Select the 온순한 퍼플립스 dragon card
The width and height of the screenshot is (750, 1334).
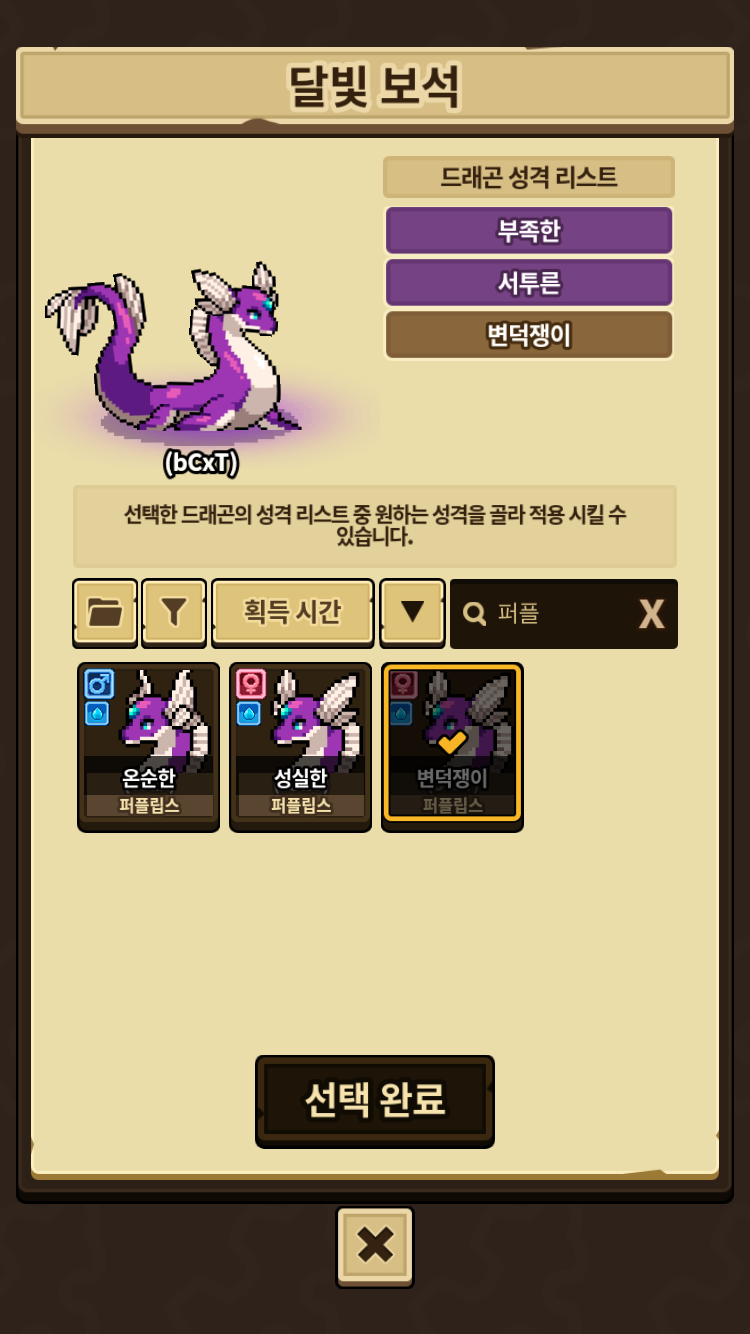[148, 746]
